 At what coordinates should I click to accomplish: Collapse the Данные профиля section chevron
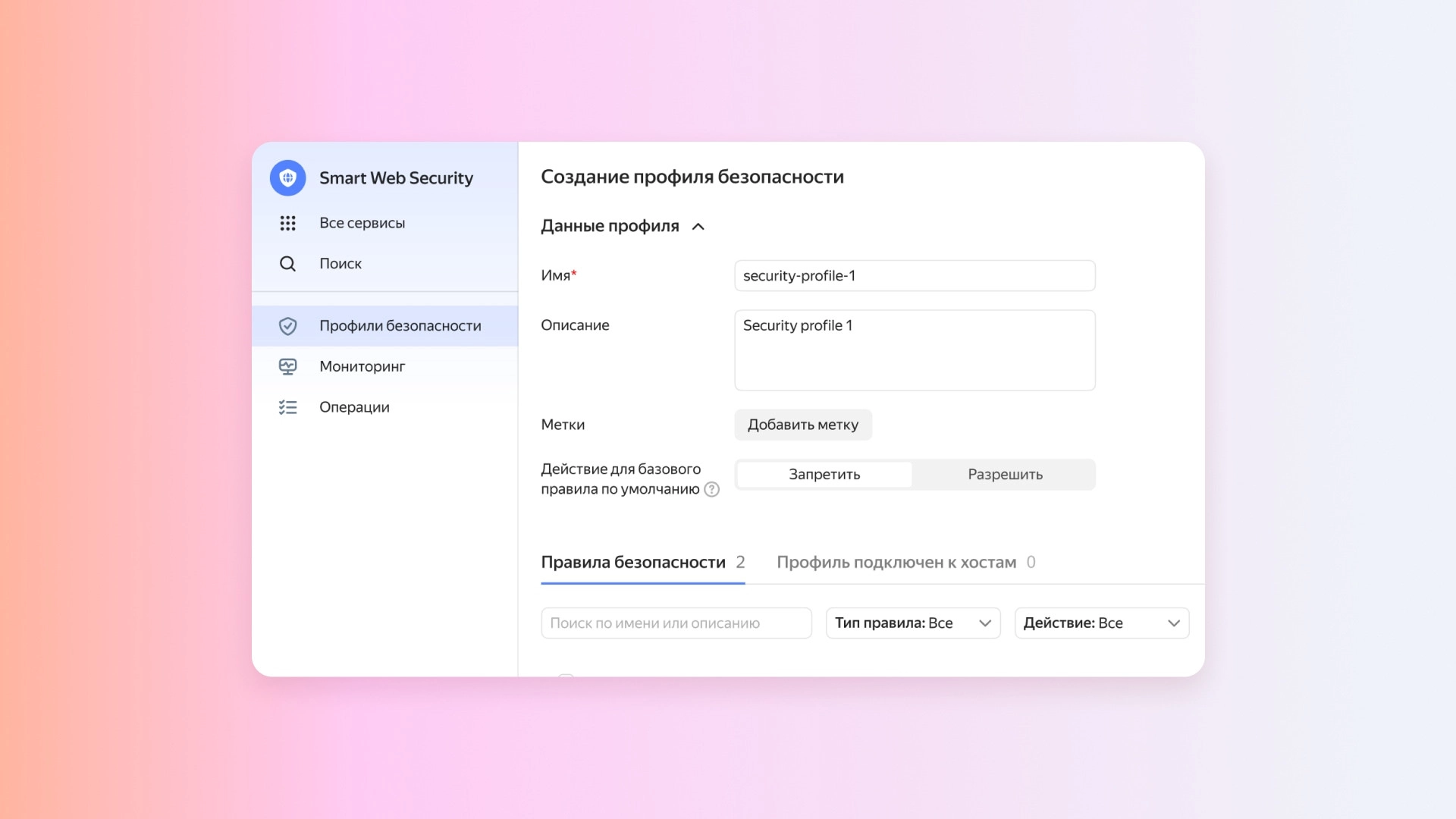pos(698,227)
